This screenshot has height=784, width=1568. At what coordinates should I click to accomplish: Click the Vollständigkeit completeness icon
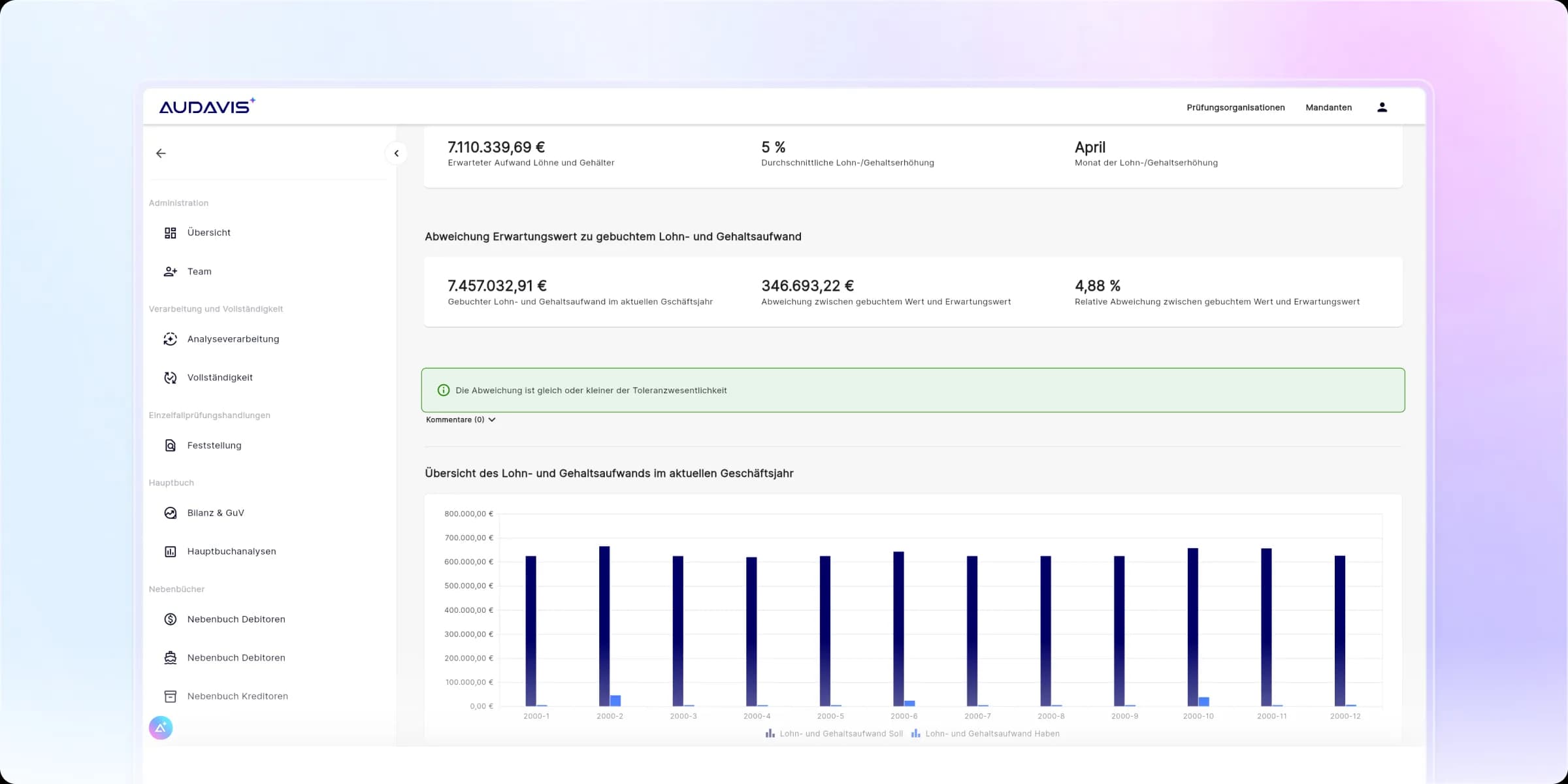click(171, 377)
